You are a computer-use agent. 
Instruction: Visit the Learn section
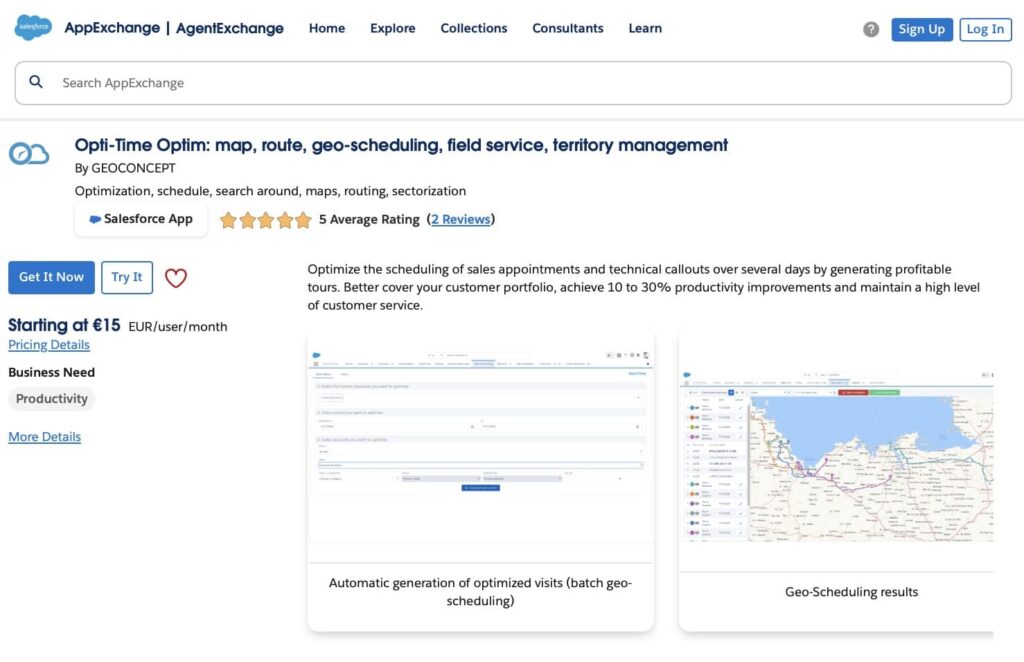click(645, 28)
